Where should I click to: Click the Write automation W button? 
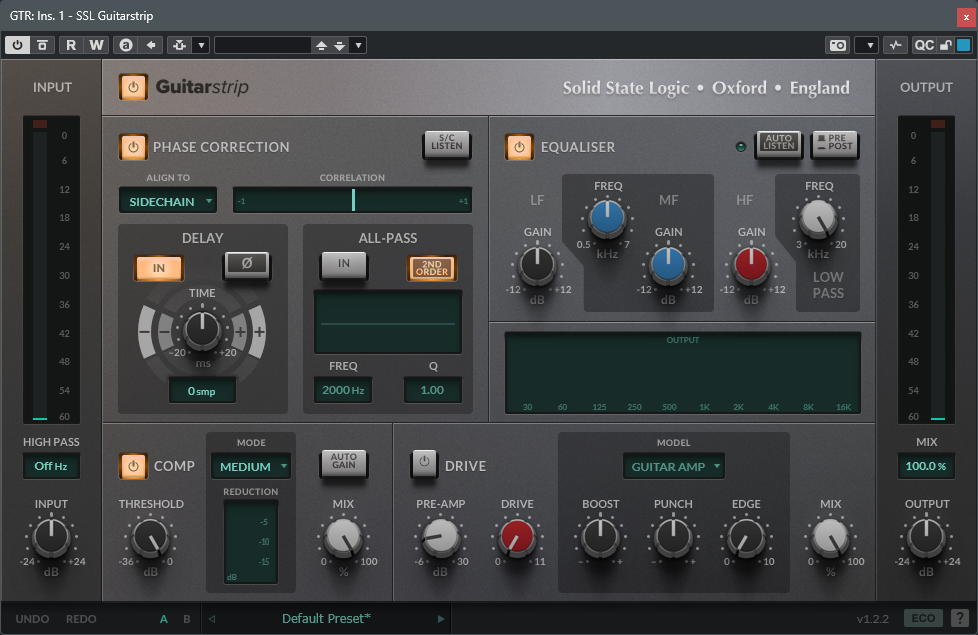click(96, 45)
